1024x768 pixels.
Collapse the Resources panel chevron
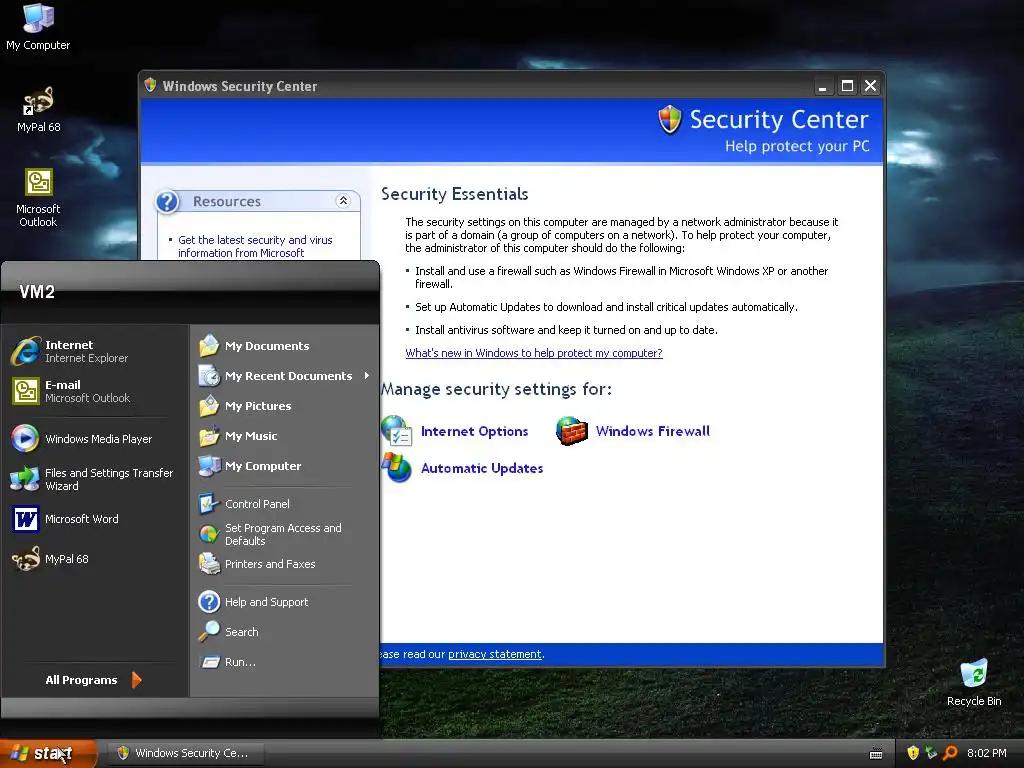pyautogui.click(x=343, y=201)
